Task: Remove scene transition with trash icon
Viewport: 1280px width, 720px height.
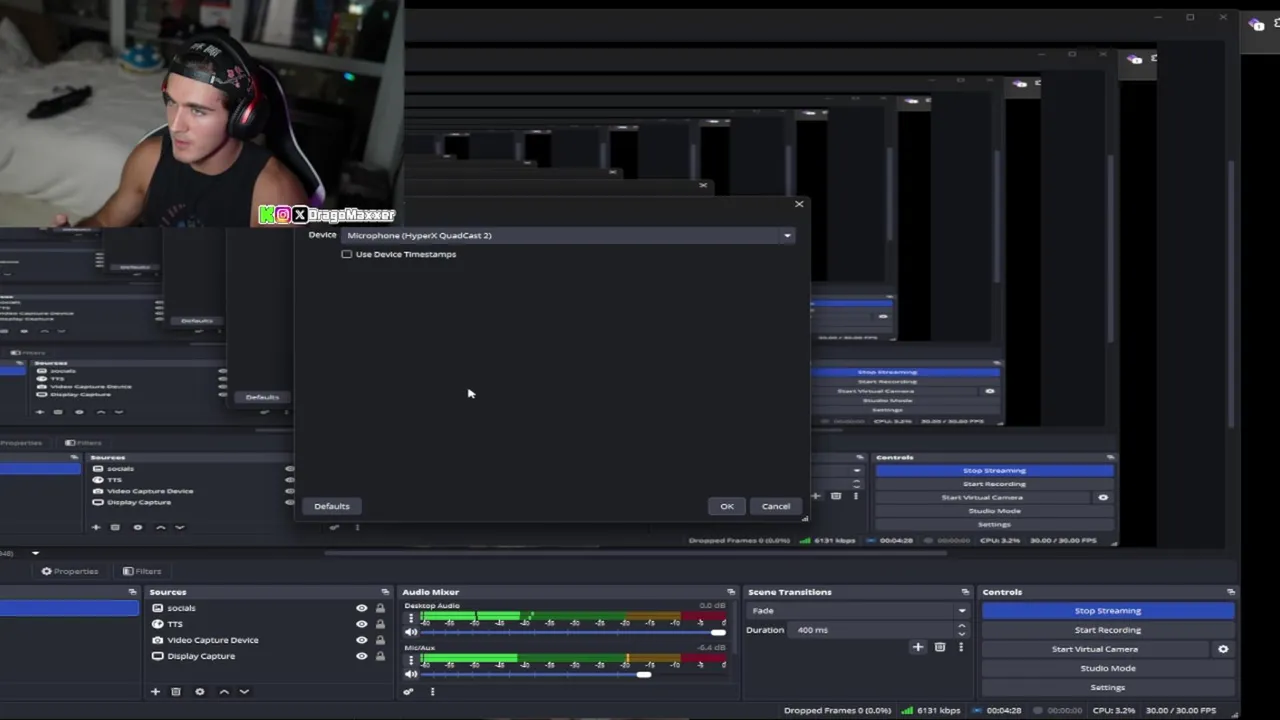Action: click(940, 647)
